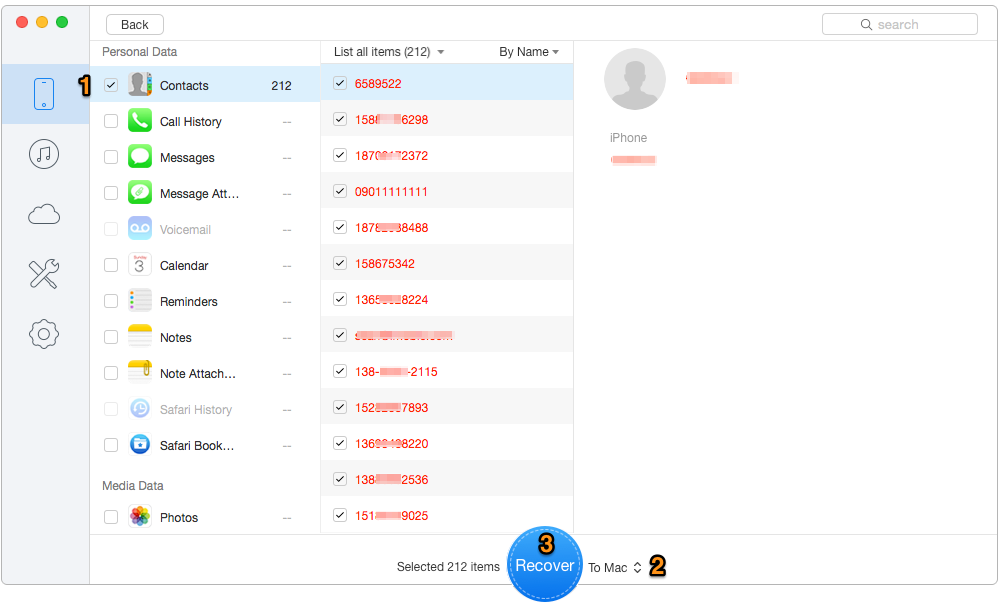Viewport: 1000px width, 608px height.
Task: Click the Photos flower icon
Action: pyautogui.click(x=140, y=516)
